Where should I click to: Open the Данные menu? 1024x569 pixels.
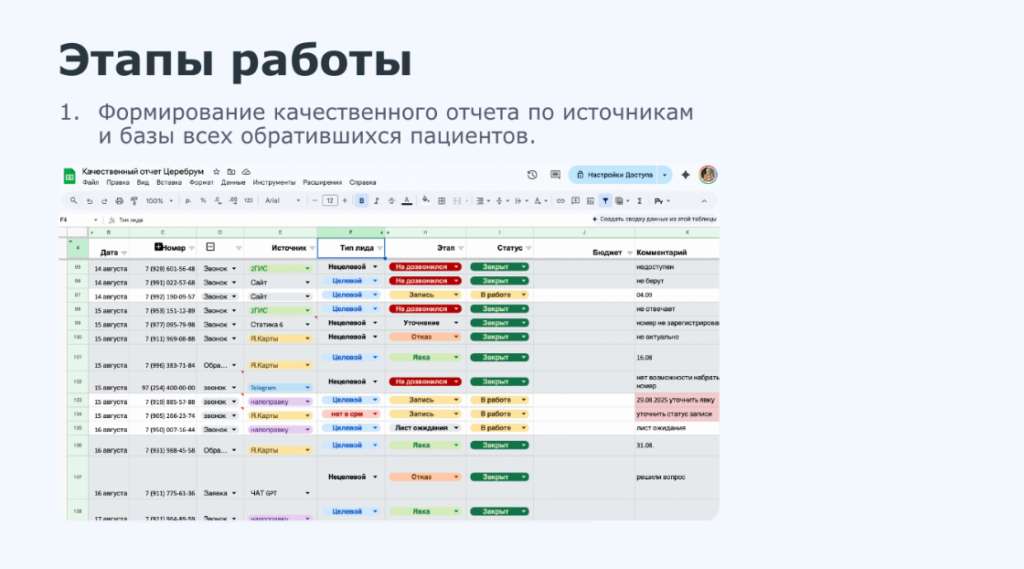233,183
